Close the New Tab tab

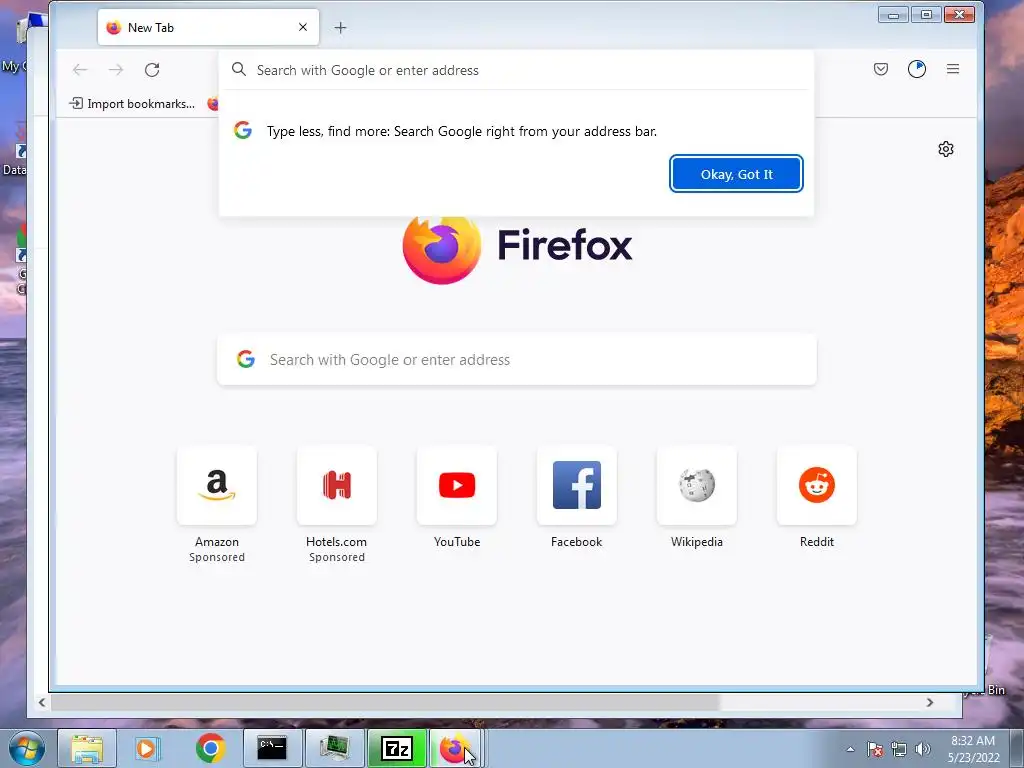point(302,27)
